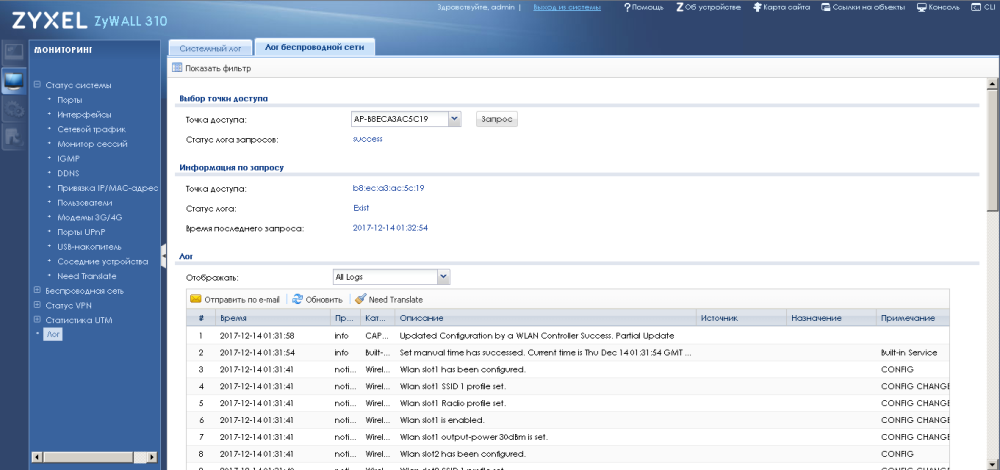Click the Запрос query button
The width and height of the screenshot is (1000, 470).
(x=497, y=119)
